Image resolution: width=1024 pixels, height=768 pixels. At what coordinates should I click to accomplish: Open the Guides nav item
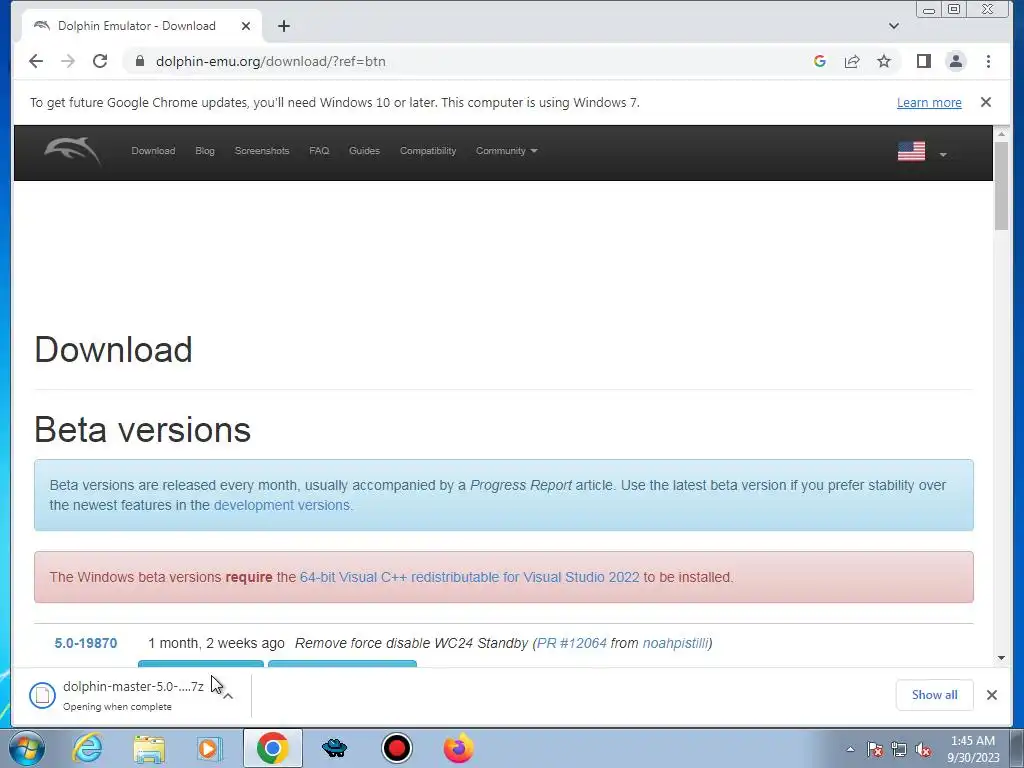[x=364, y=151]
